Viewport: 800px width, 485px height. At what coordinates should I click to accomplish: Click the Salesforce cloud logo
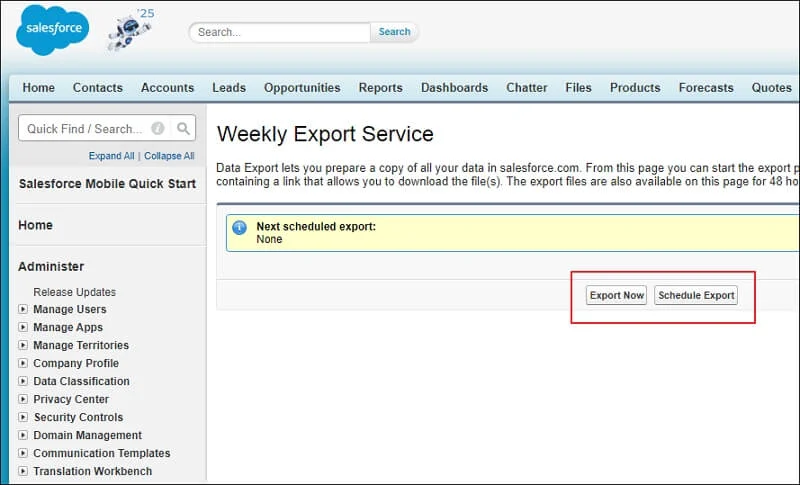pos(53,30)
